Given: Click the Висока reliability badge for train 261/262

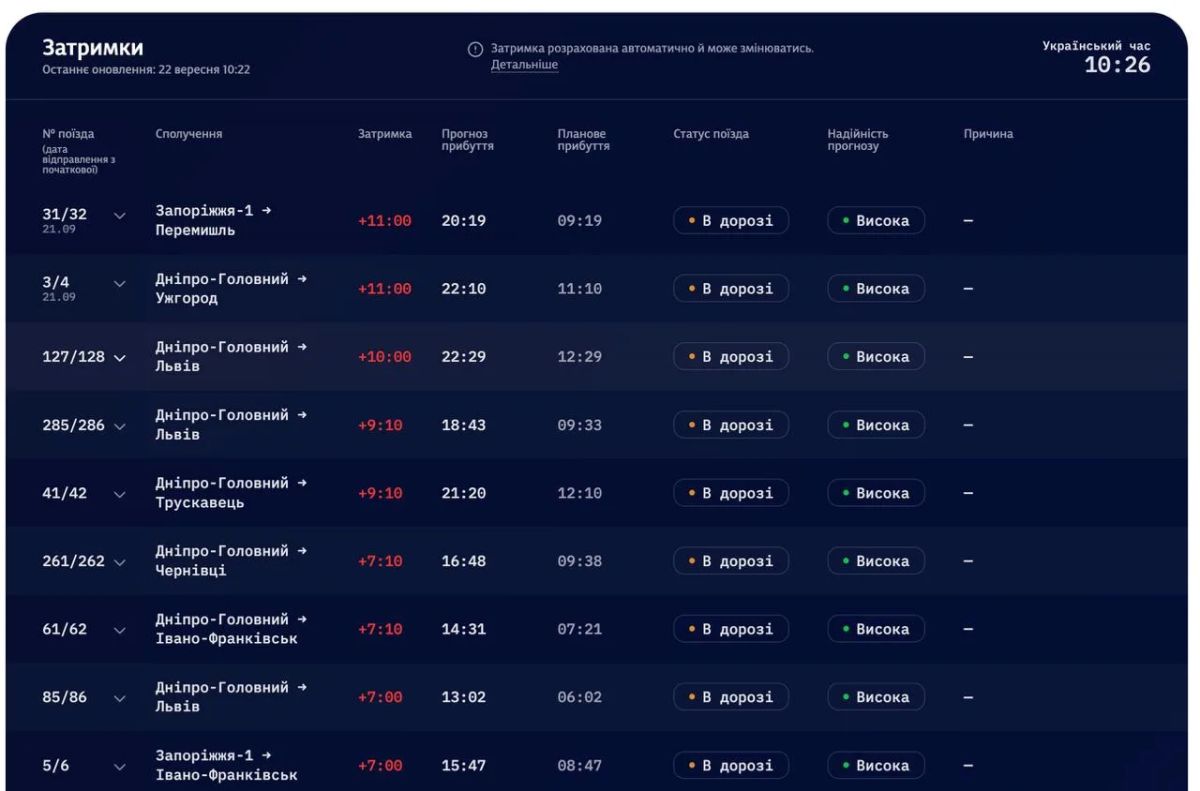Looking at the screenshot, I should coord(876,561).
